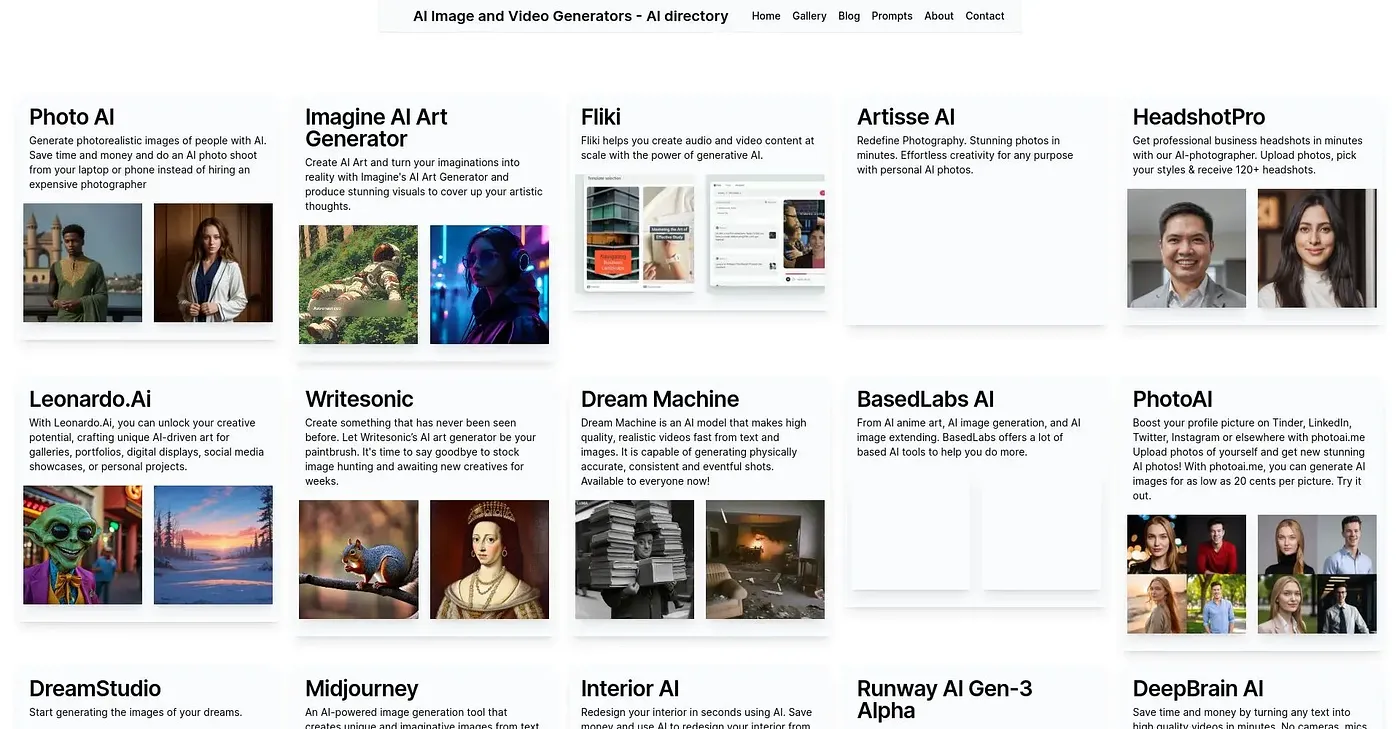
Task: Open the HeadshotPro card title
Action: [x=1199, y=117]
